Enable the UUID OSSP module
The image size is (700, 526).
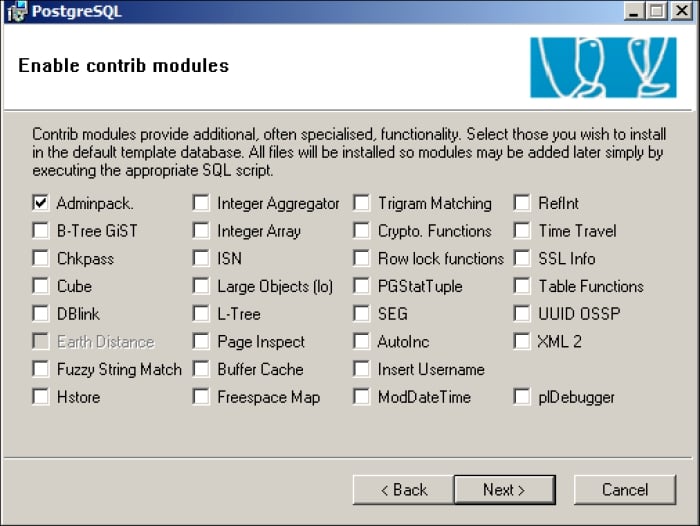click(522, 314)
